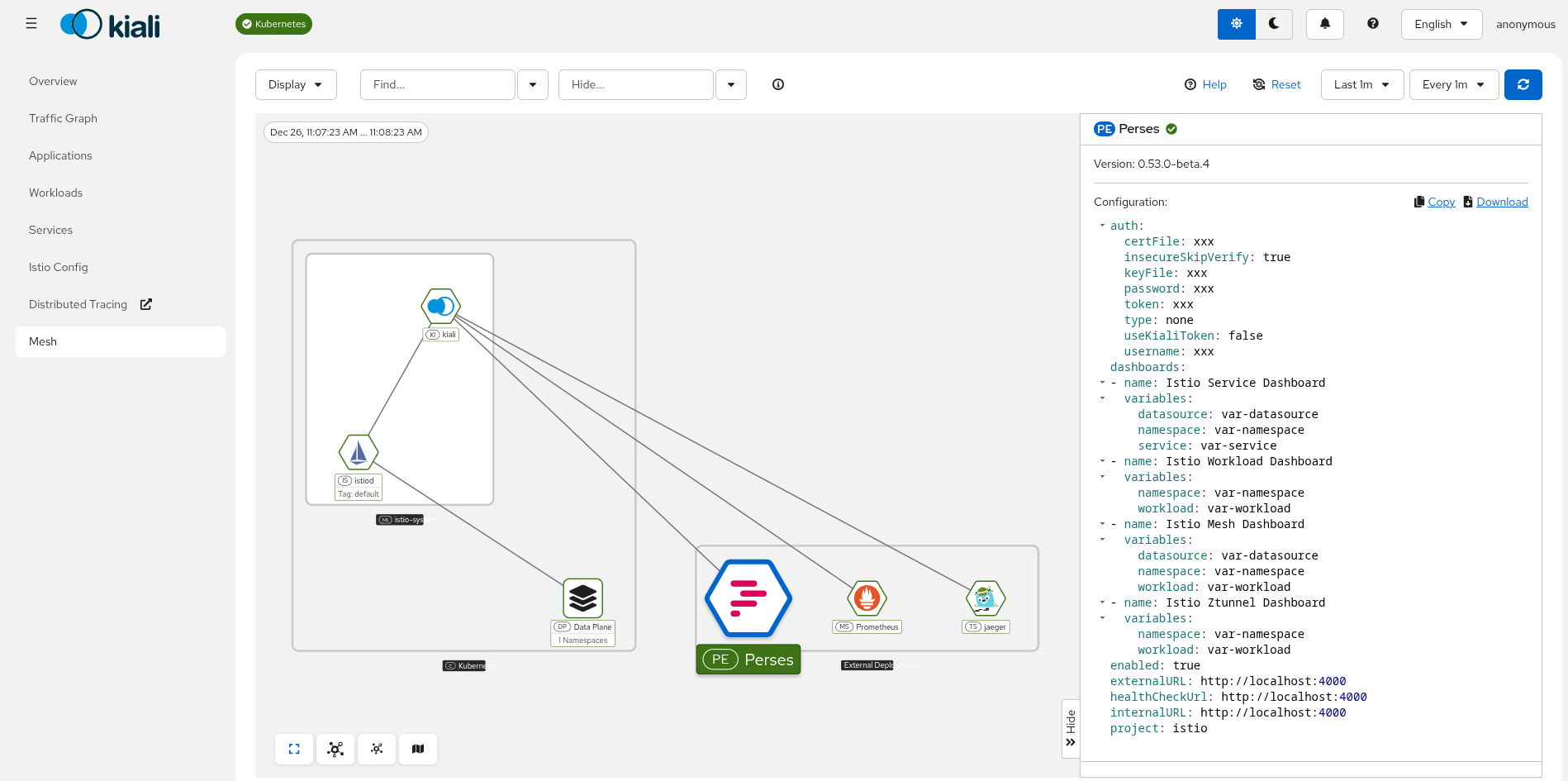
Task: Expand the Last 1m time range dropdown
Action: pyautogui.click(x=1361, y=84)
